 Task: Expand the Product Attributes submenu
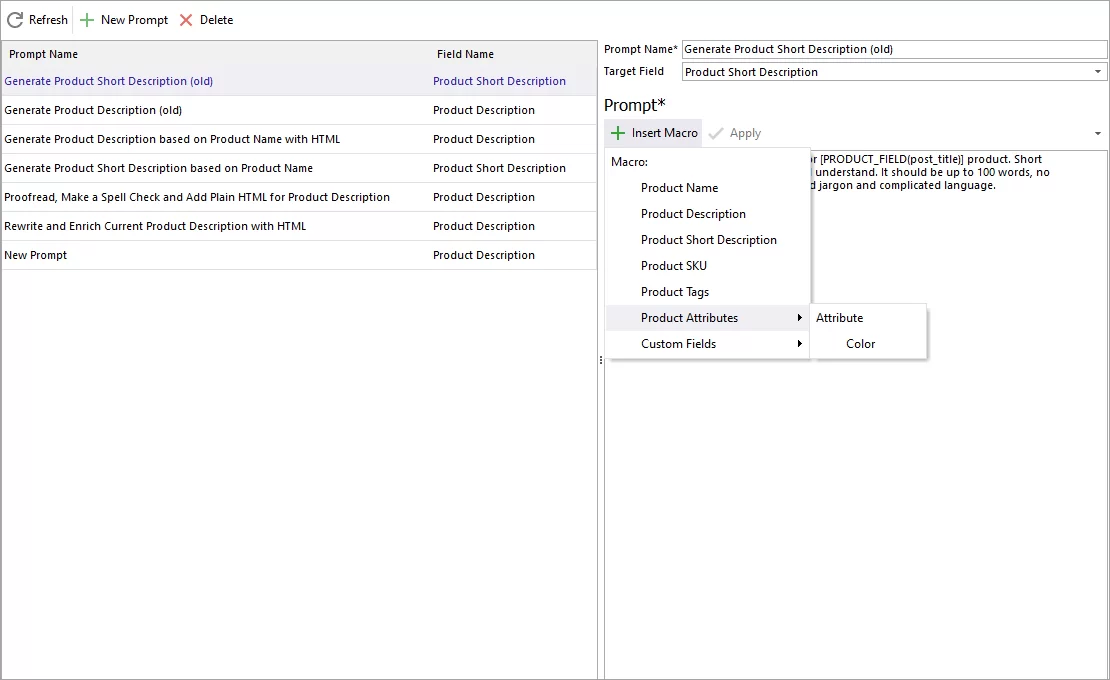pyautogui.click(x=691, y=317)
